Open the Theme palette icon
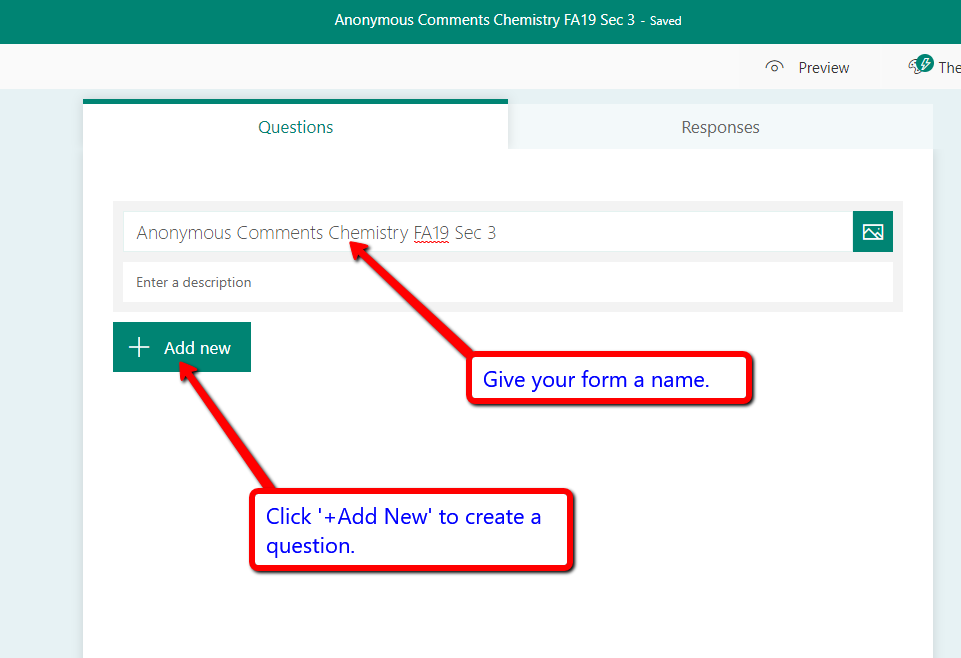The image size is (961, 658). pos(920,66)
